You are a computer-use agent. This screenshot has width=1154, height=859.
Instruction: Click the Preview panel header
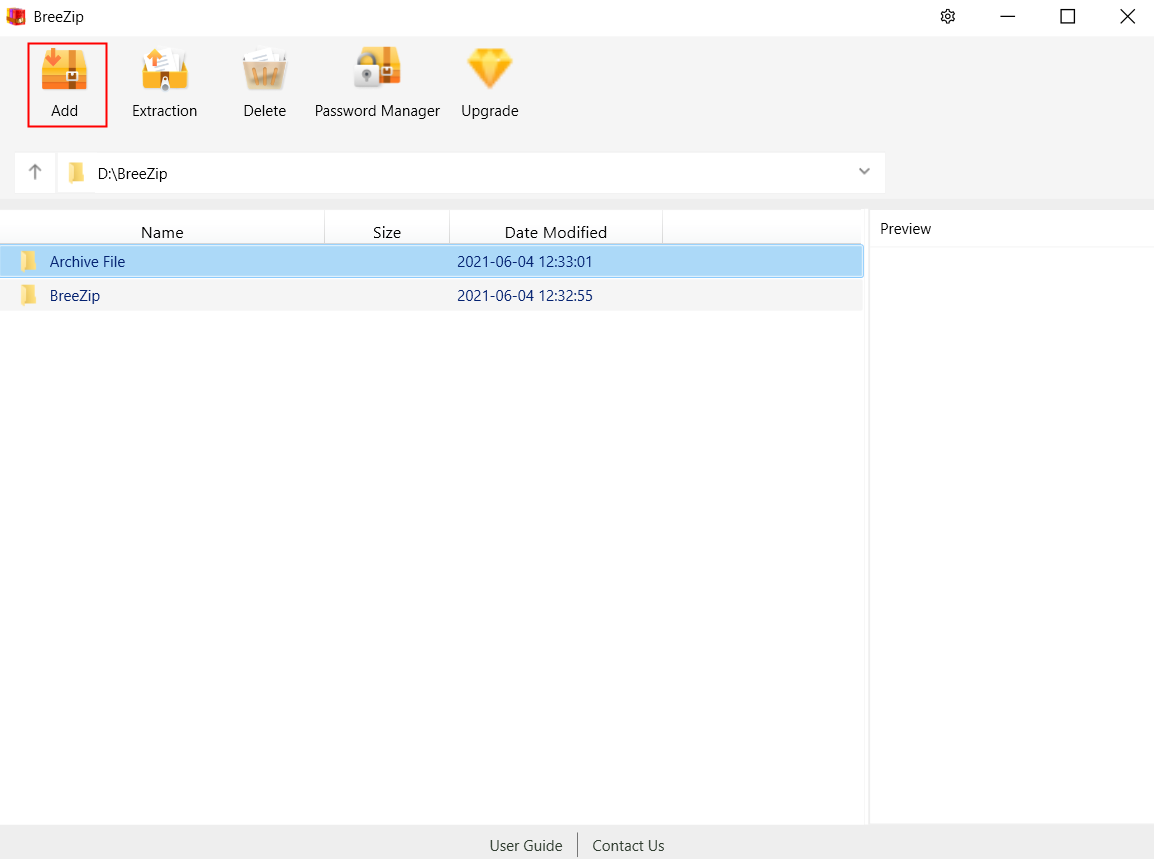pyautogui.click(x=905, y=229)
